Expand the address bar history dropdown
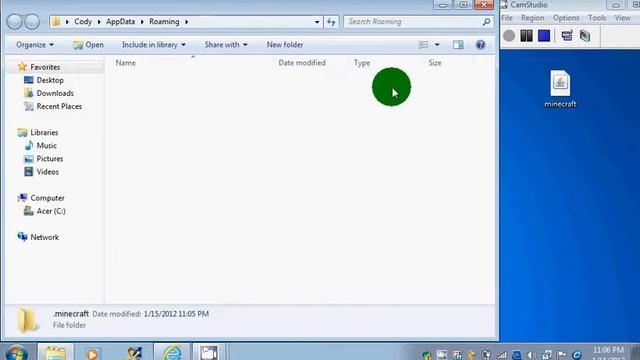 (x=317, y=22)
